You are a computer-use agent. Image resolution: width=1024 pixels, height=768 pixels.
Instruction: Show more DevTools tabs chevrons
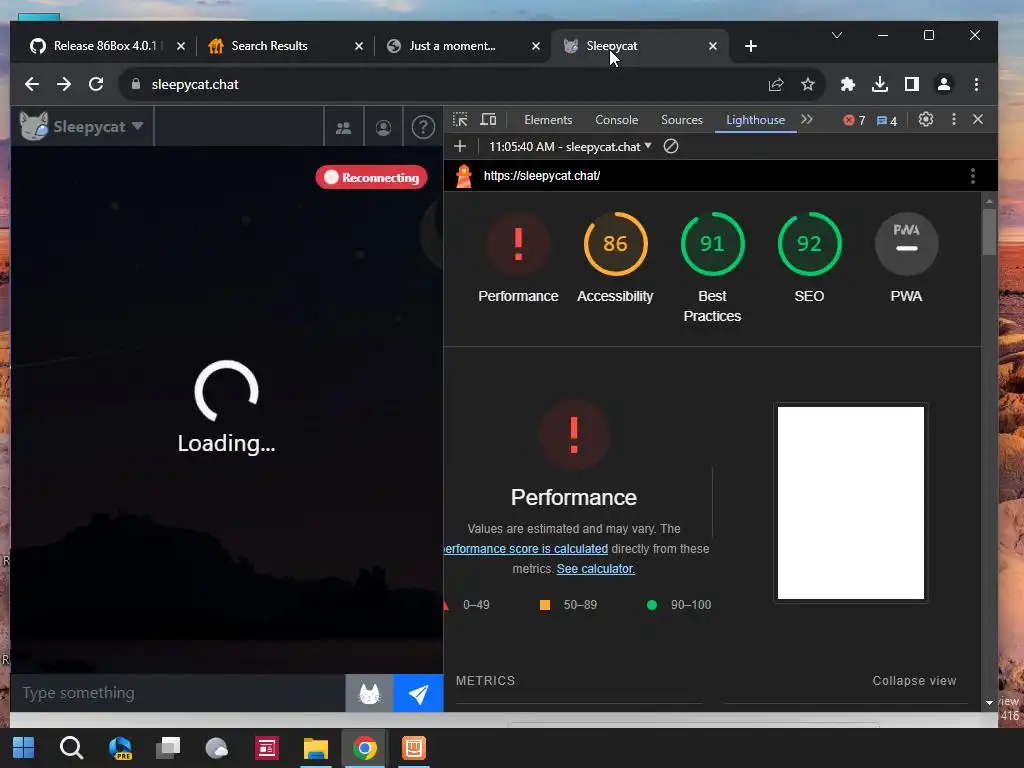[807, 120]
